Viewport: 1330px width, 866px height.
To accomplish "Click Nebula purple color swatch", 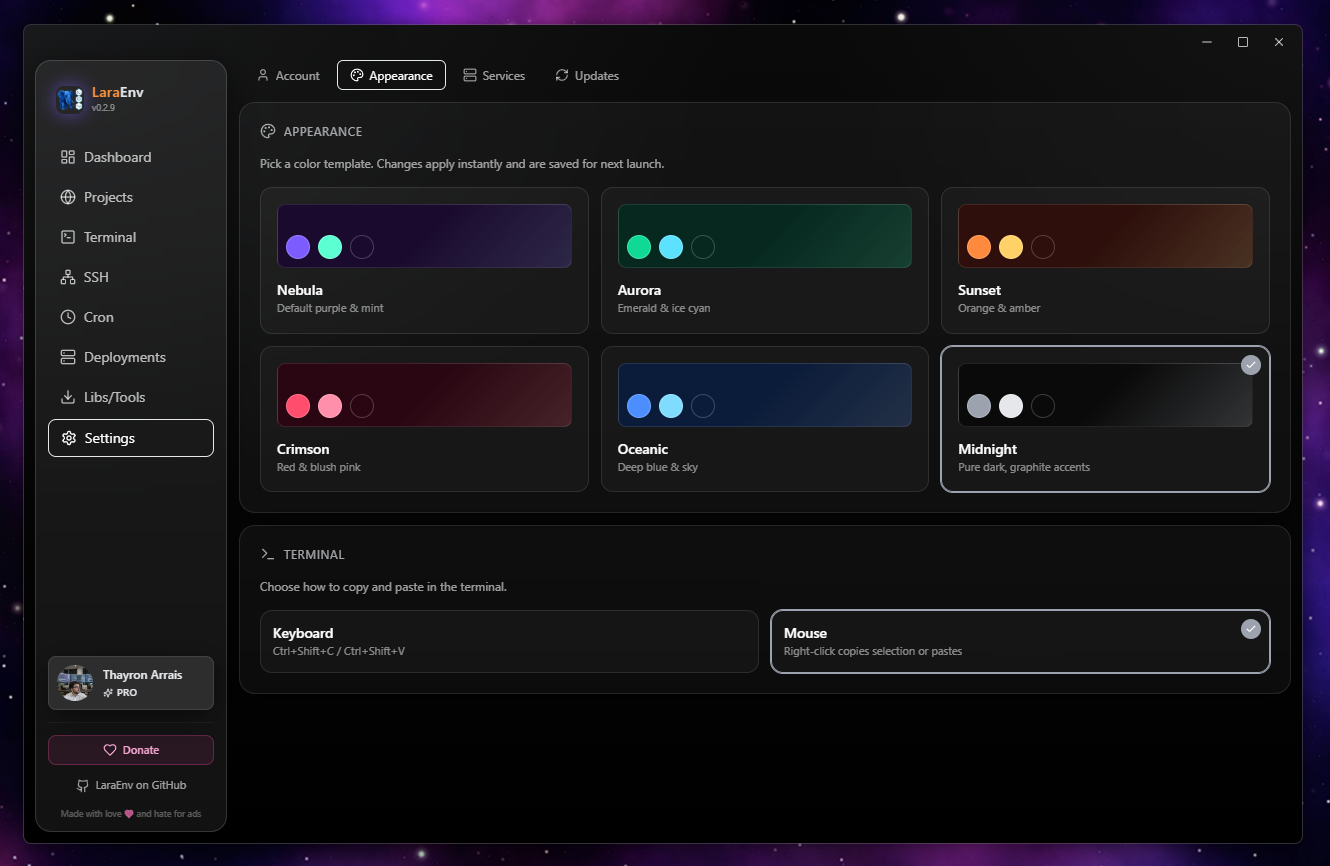I will coord(298,247).
